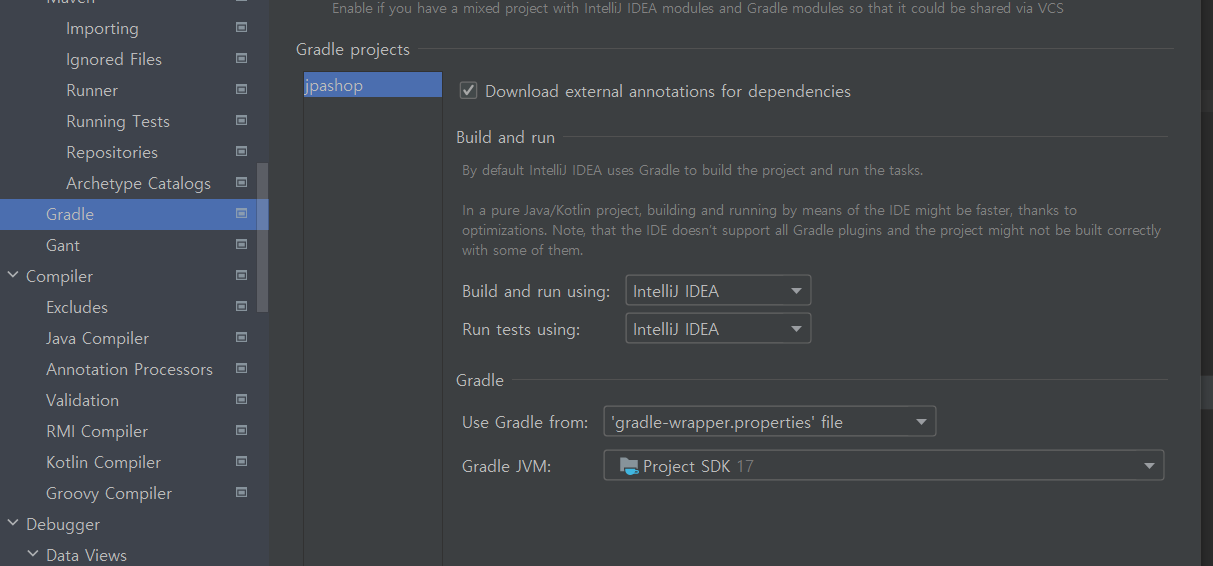Click project-level icon beside Groovy Compiler
Image resolution: width=1213 pixels, height=566 pixels.
tap(241, 493)
